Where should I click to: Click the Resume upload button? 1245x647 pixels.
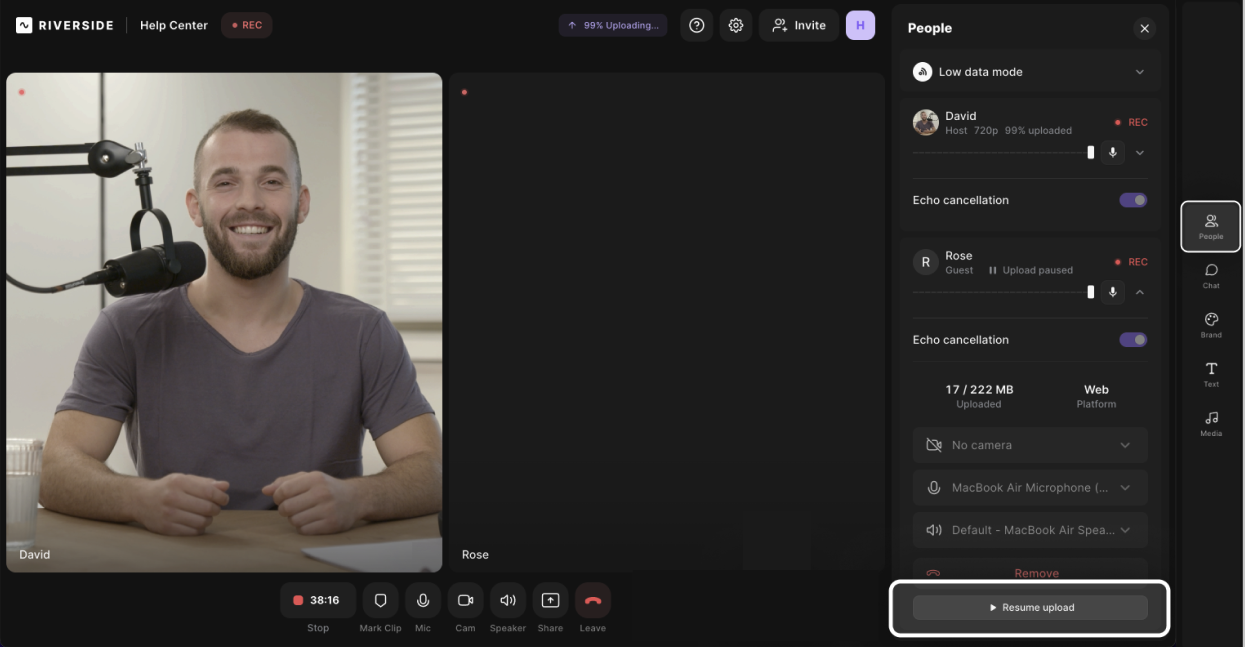(x=1030, y=607)
